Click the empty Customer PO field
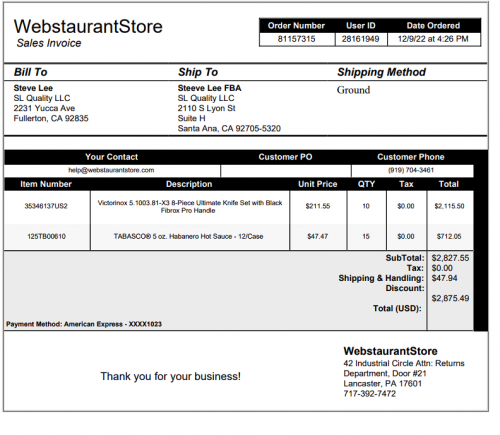 (286, 171)
